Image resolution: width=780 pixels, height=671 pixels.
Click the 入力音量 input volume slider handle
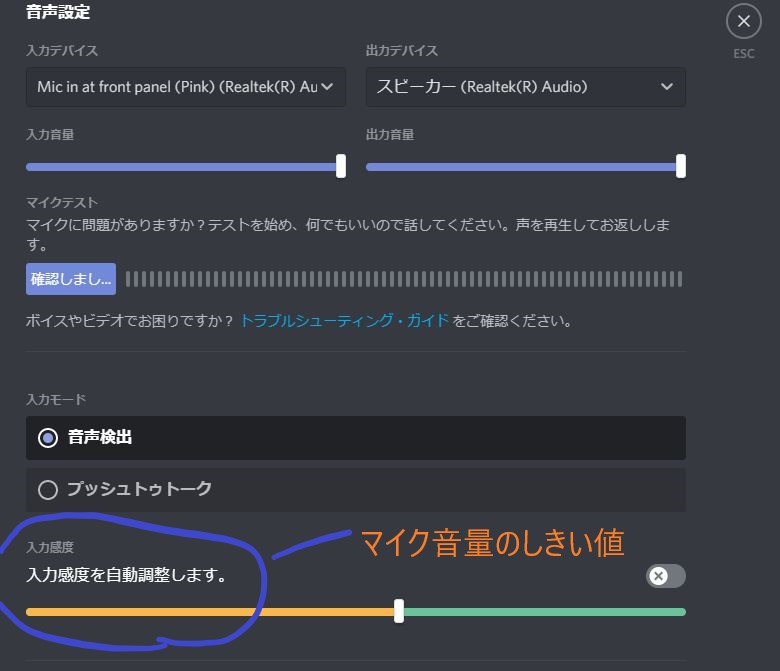[341, 166]
